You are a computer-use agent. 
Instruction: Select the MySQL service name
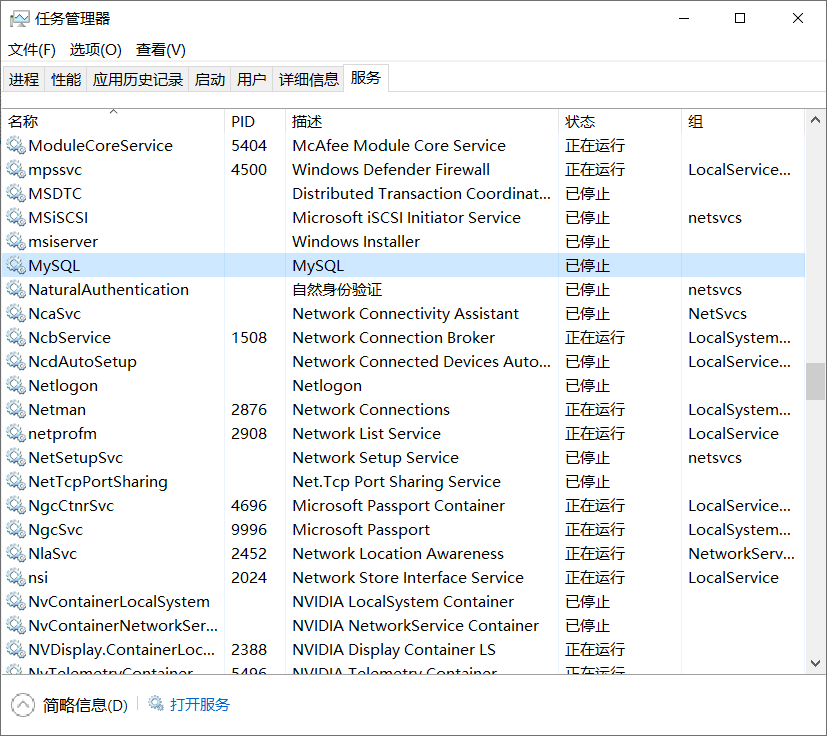pos(54,265)
